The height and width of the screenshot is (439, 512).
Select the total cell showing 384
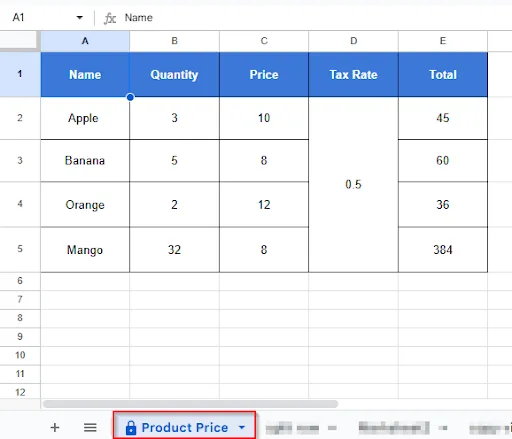[x=443, y=250]
